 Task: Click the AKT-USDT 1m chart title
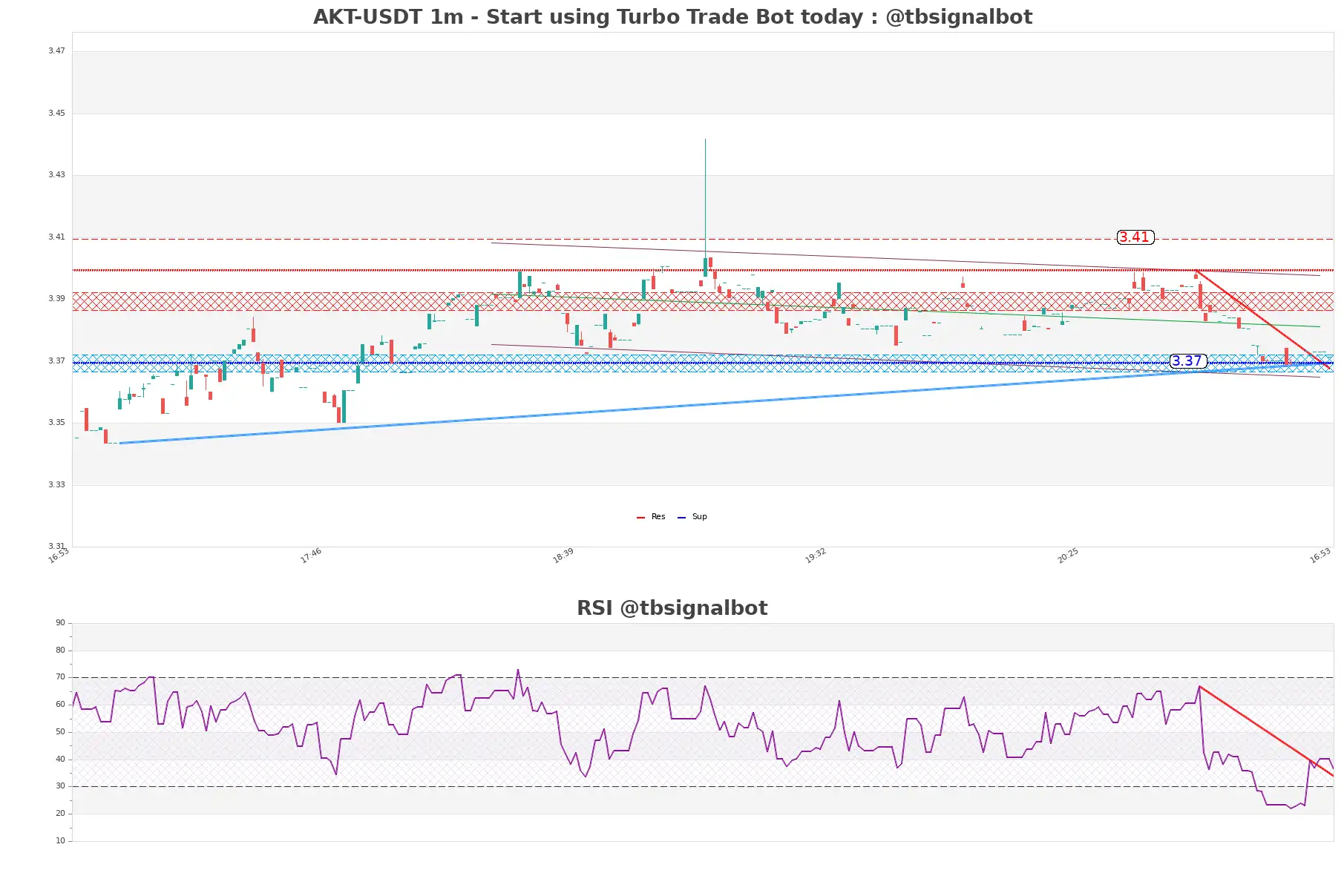pyautogui.click(x=672, y=17)
